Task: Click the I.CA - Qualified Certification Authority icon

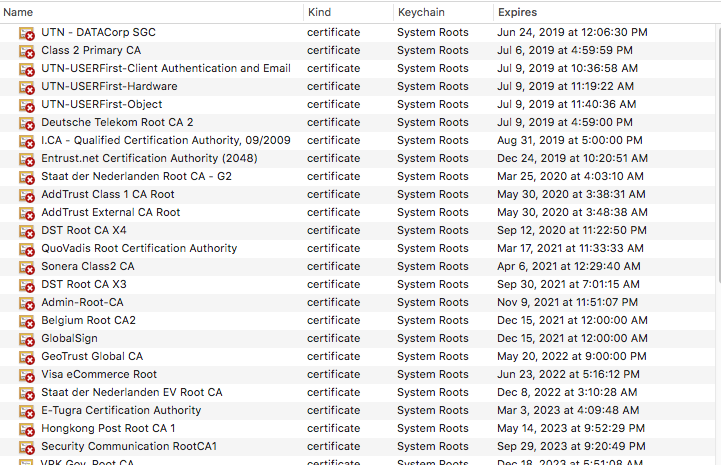Action: (x=27, y=141)
